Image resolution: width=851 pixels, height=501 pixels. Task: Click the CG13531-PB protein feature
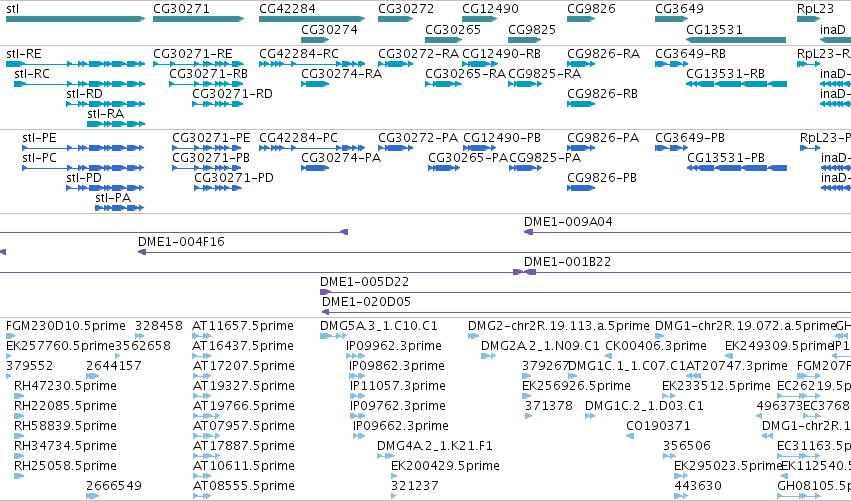click(x=736, y=168)
